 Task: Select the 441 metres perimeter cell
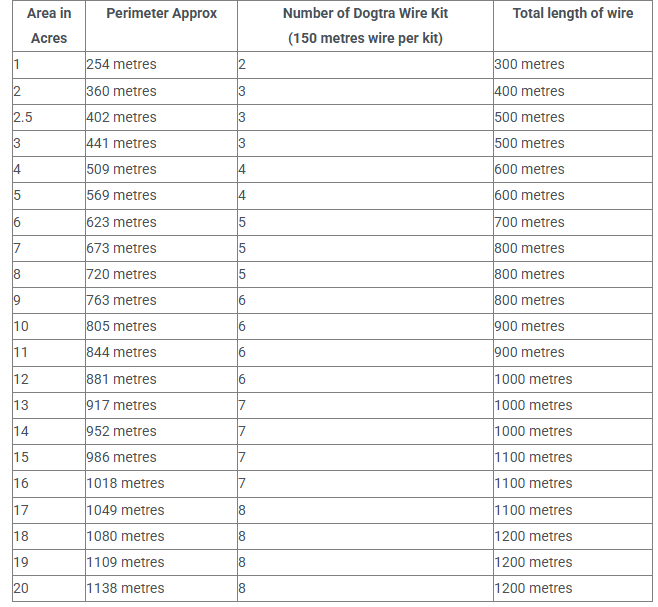122,143
